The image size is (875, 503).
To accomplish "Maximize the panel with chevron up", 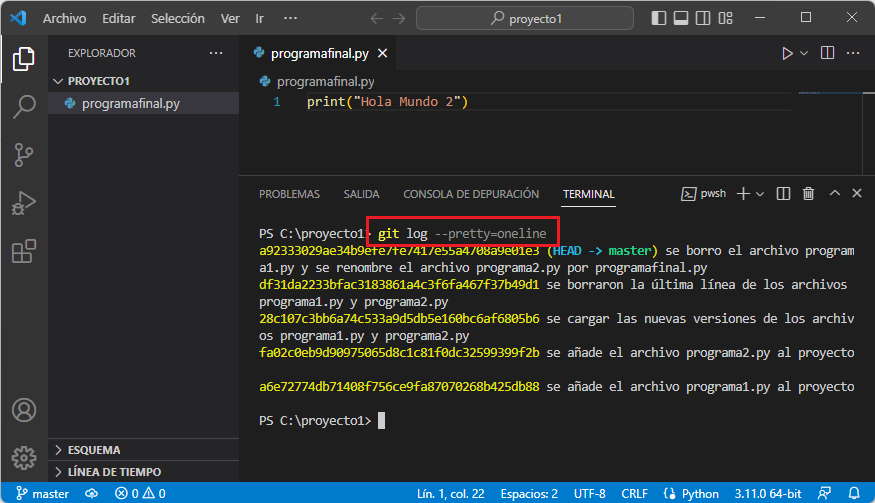I will point(834,193).
